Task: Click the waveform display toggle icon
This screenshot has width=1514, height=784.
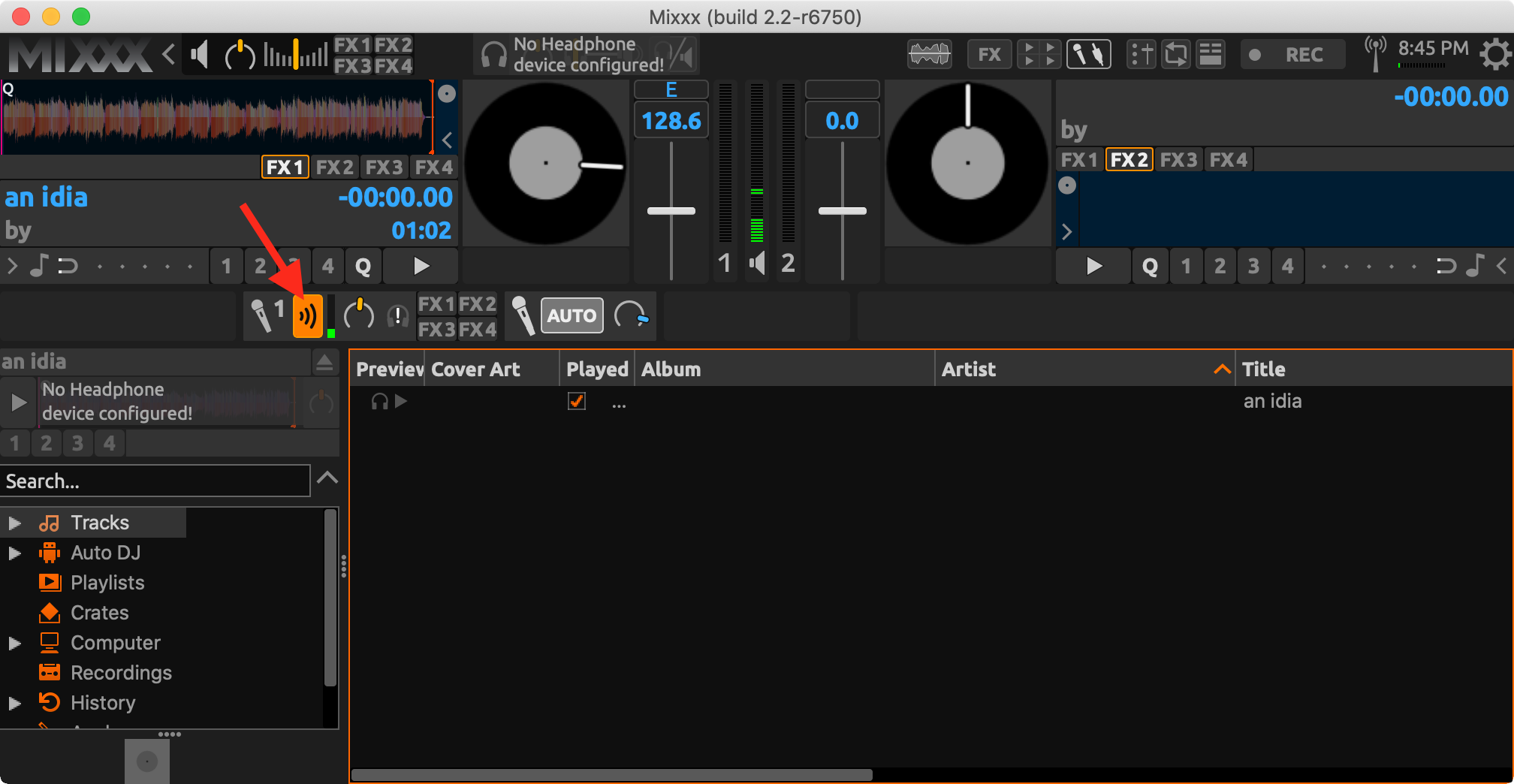Action: tap(930, 54)
